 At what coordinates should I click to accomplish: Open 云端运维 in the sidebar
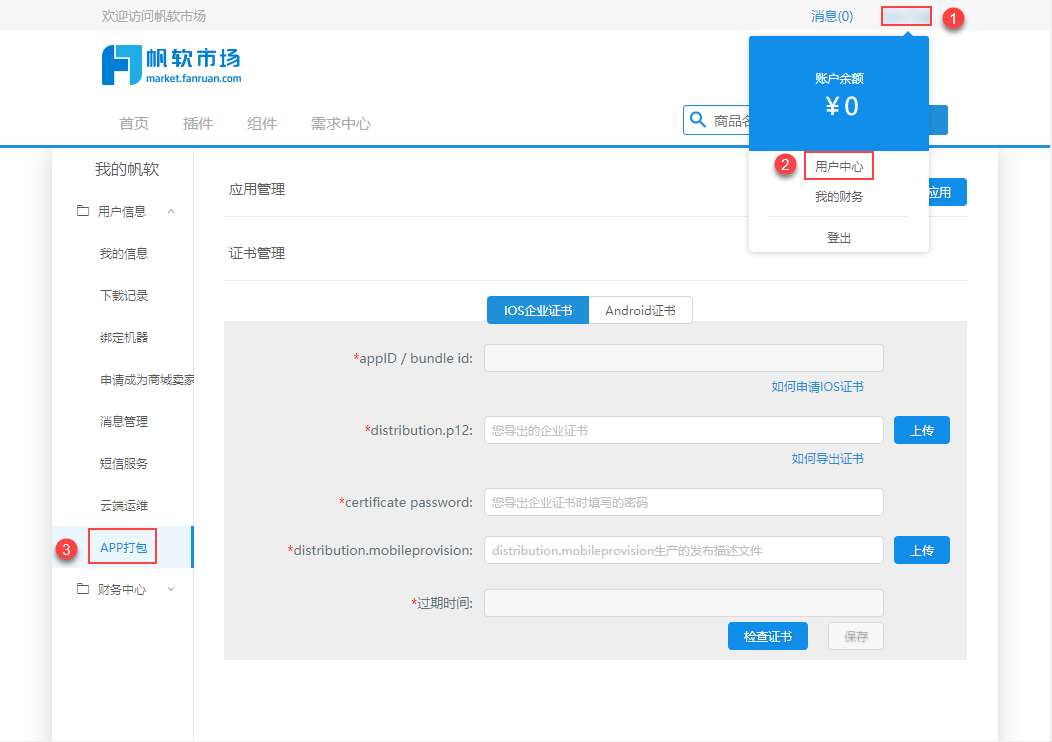pos(124,505)
